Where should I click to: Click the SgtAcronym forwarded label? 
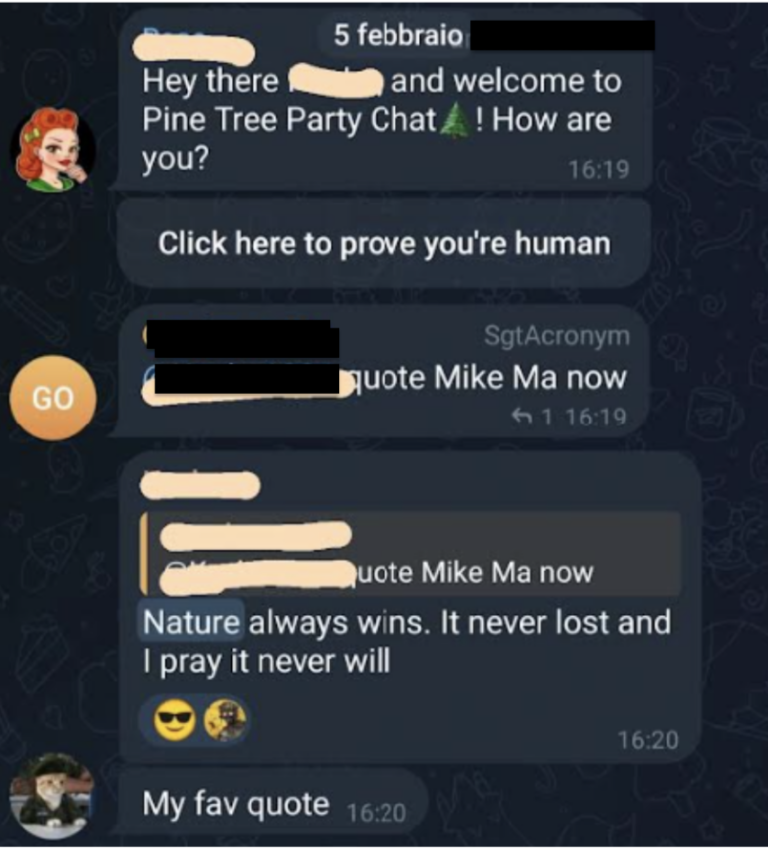pos(557,335)
